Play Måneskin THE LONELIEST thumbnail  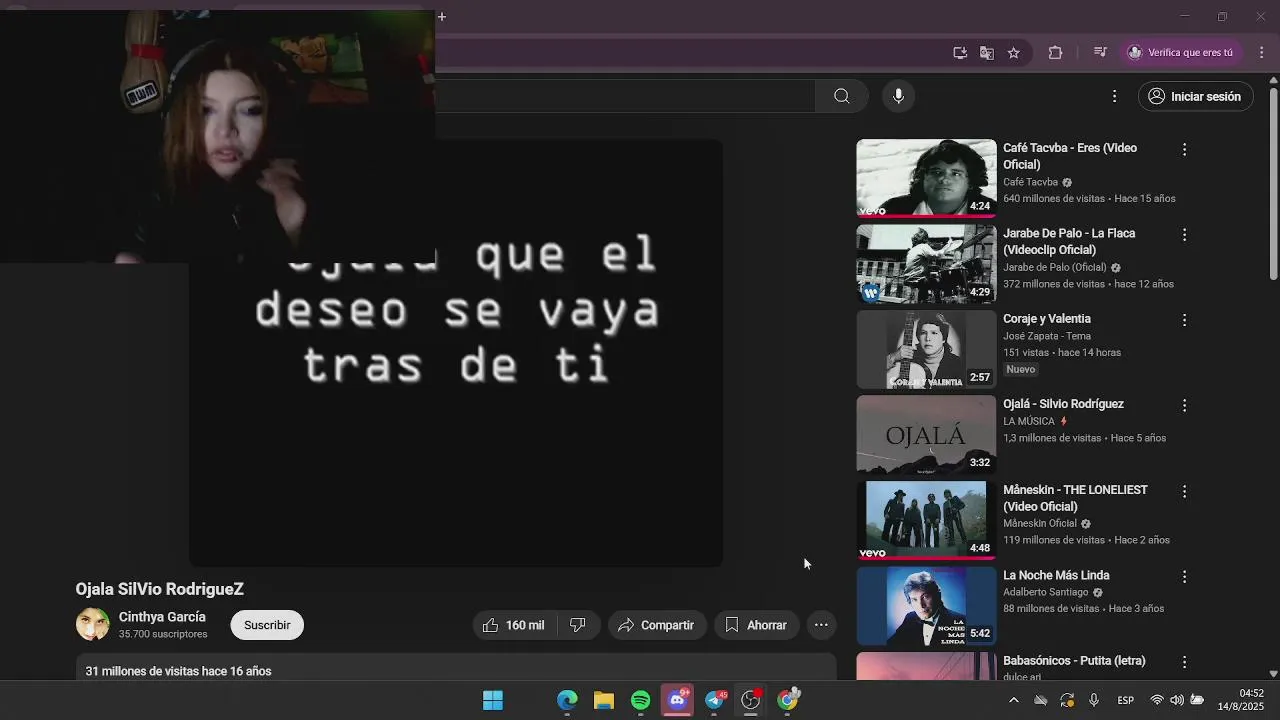pyautogui.click(x=926, y=520)
